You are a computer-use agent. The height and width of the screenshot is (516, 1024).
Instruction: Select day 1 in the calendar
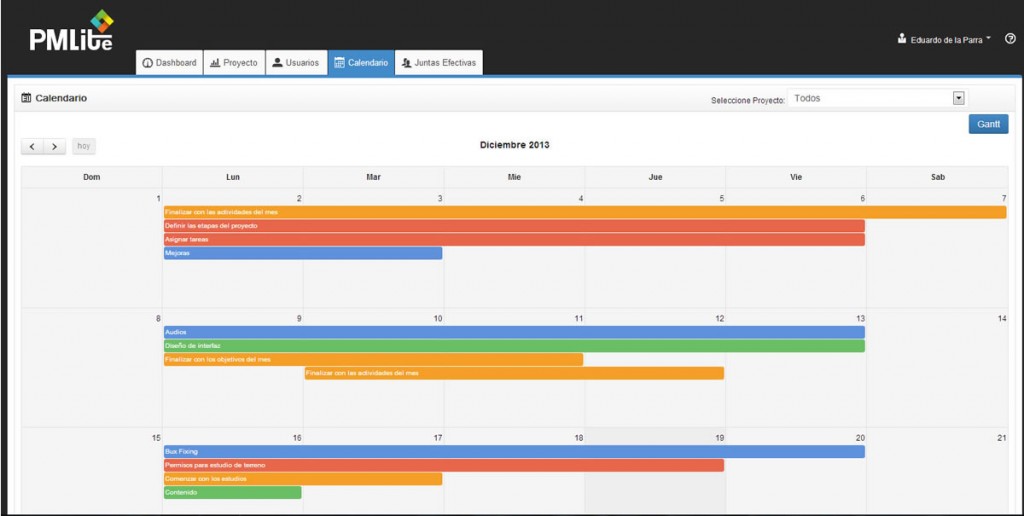click(x=91, y=248)
